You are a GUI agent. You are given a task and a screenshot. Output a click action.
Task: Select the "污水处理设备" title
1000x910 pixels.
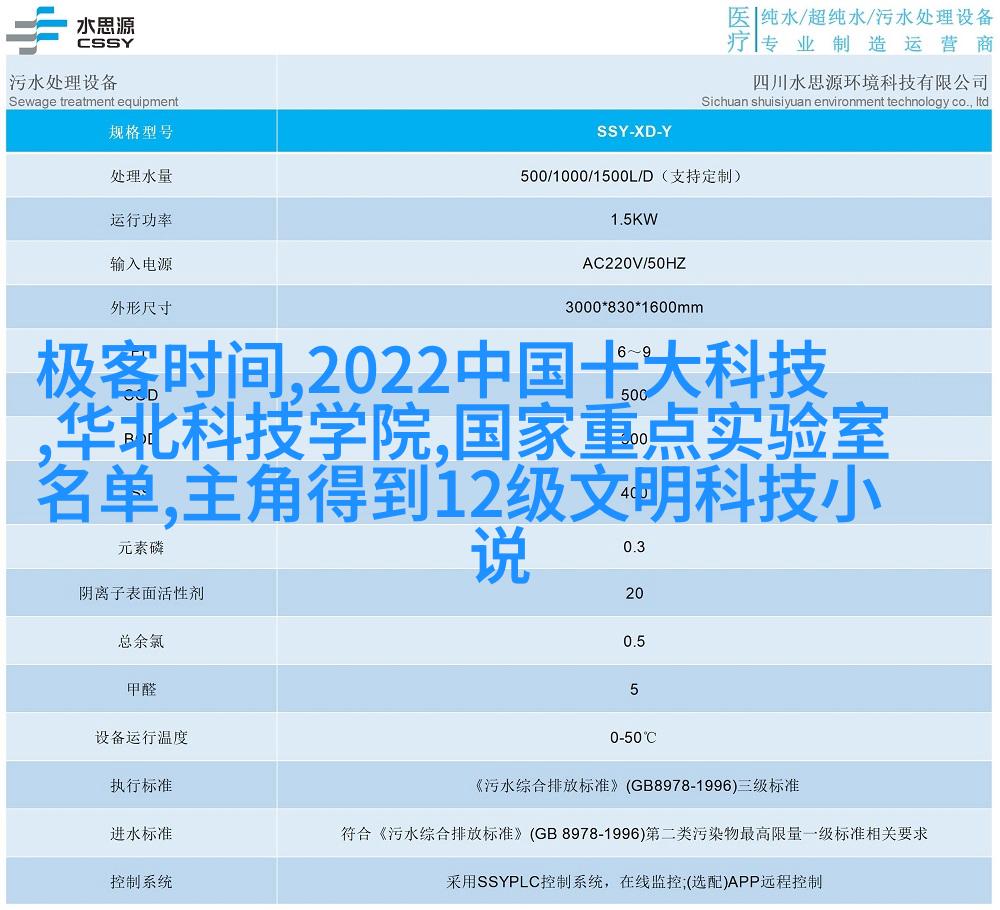click(x=63, y=82)
